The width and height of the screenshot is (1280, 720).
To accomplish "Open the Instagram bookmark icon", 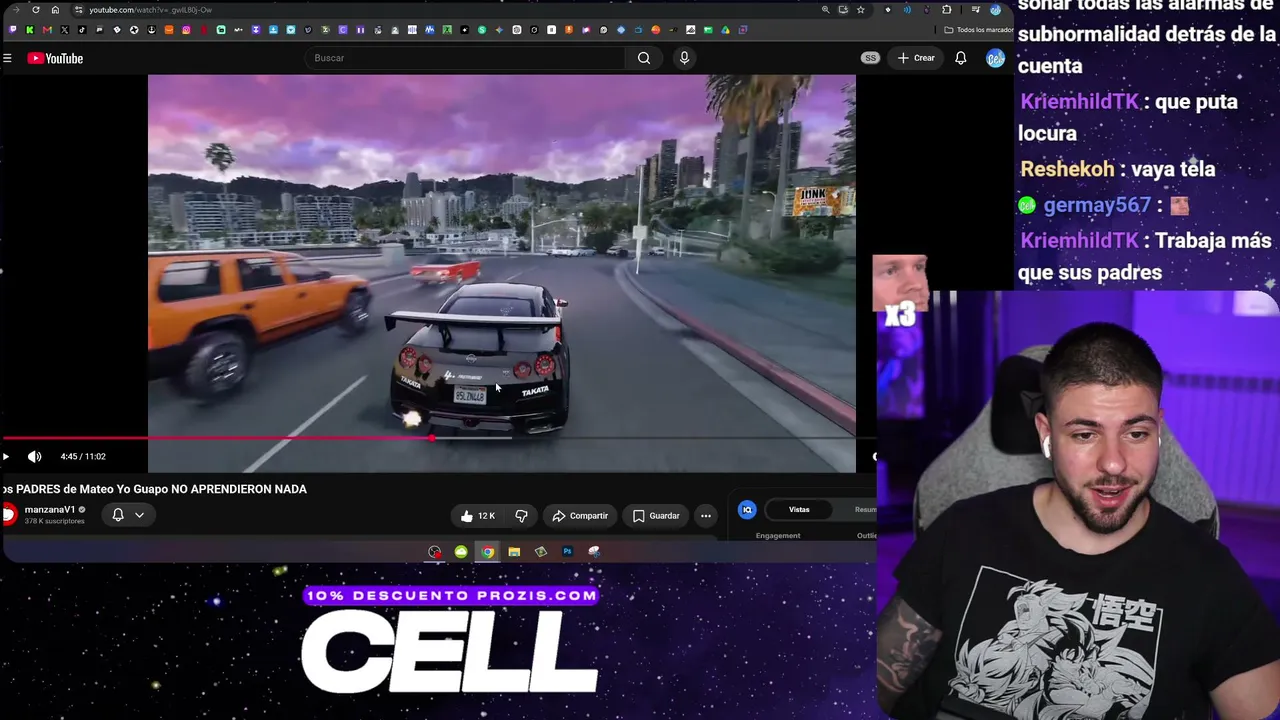I will (186, 30).
